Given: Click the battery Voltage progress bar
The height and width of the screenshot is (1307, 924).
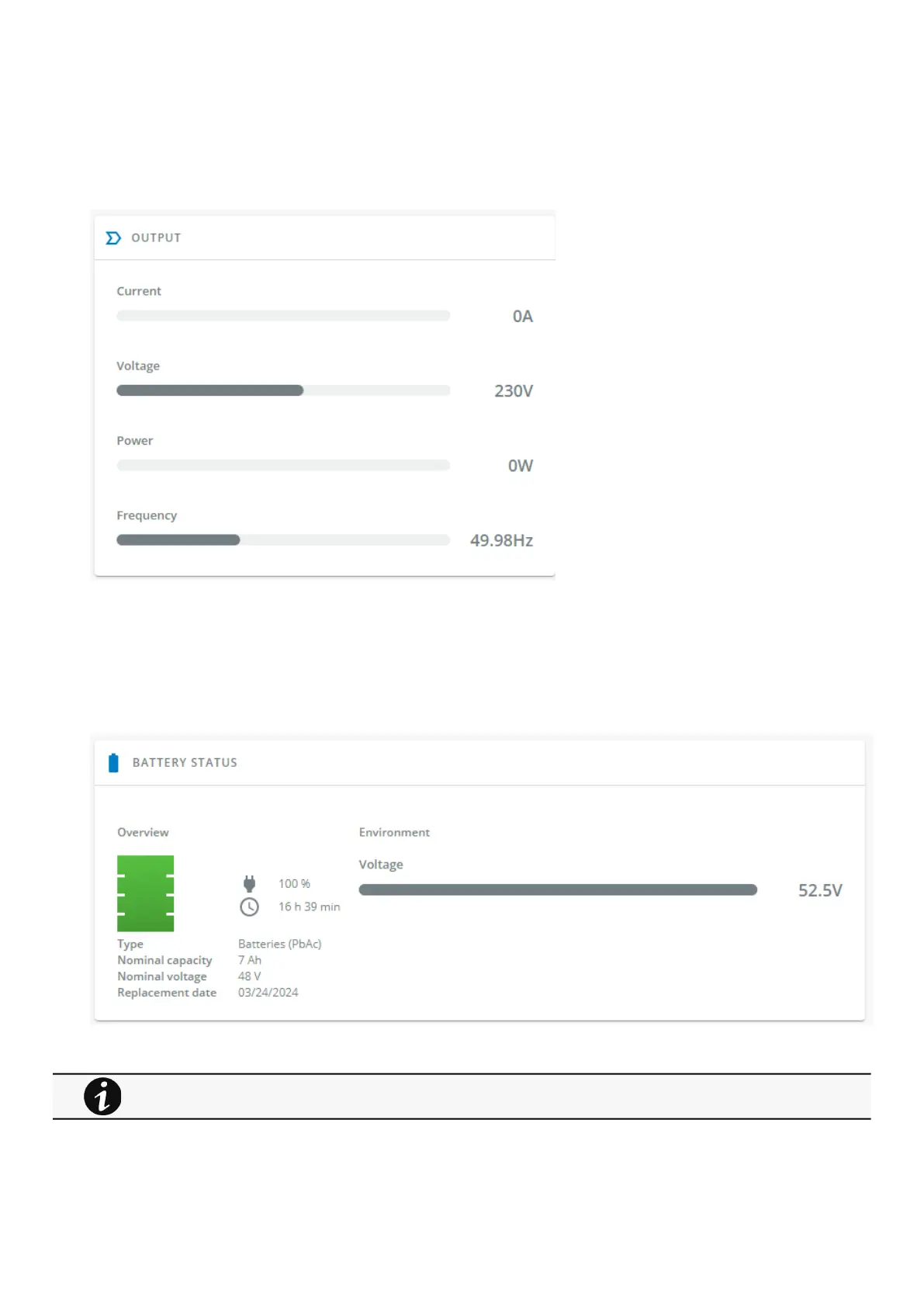Looking at the screenshot, I should [x=558, y=890].
